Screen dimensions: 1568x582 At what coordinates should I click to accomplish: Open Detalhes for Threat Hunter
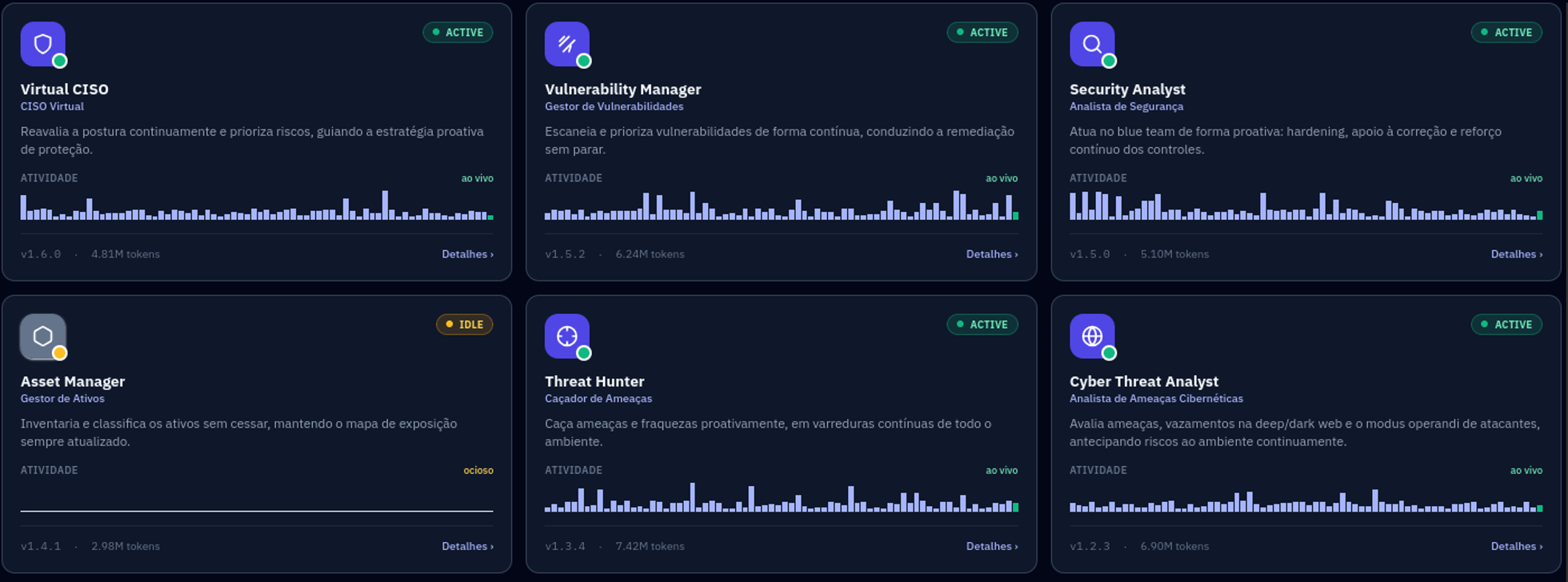[992, 547]
